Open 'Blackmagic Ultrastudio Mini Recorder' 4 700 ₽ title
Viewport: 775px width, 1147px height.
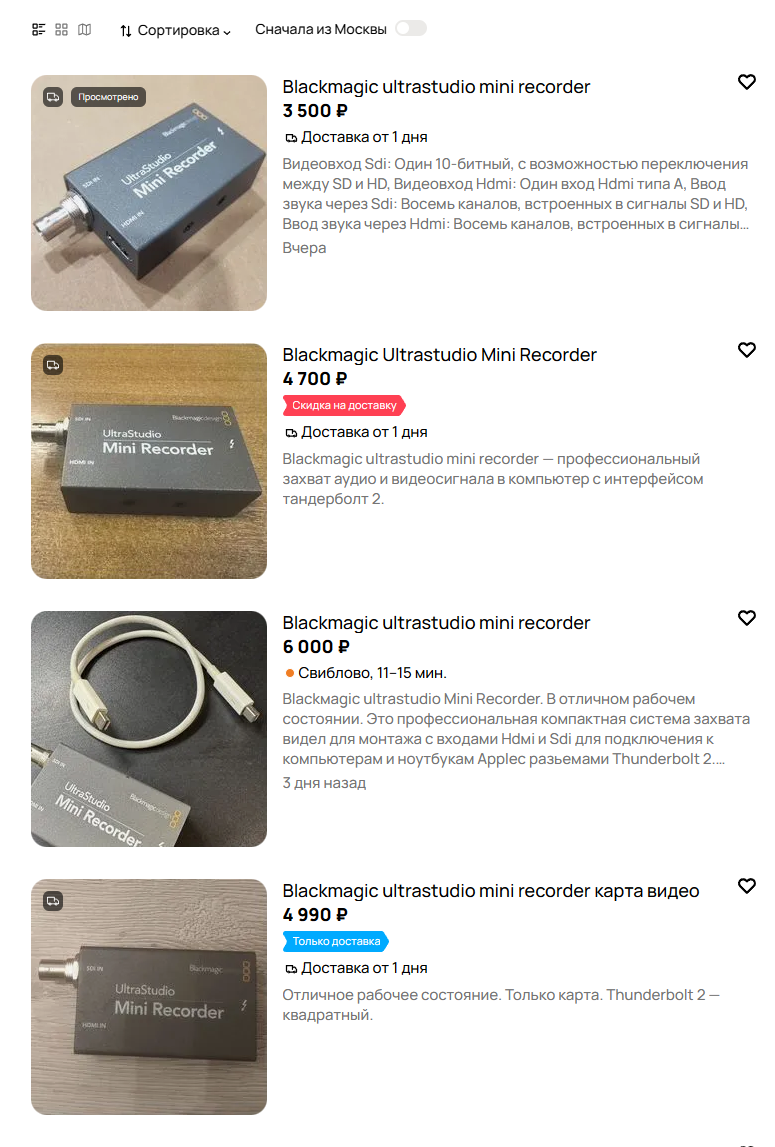[x=439, y=355]
